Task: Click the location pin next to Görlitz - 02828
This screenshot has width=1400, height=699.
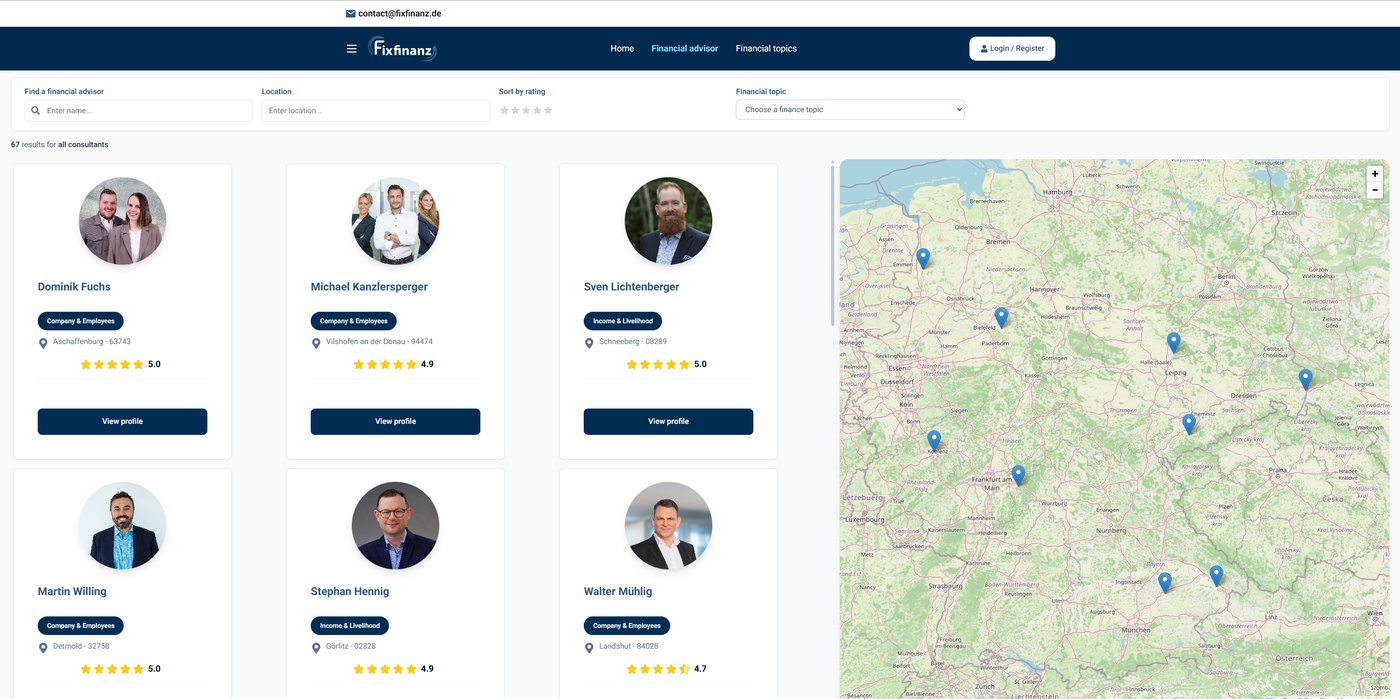Action: [316, 648]
